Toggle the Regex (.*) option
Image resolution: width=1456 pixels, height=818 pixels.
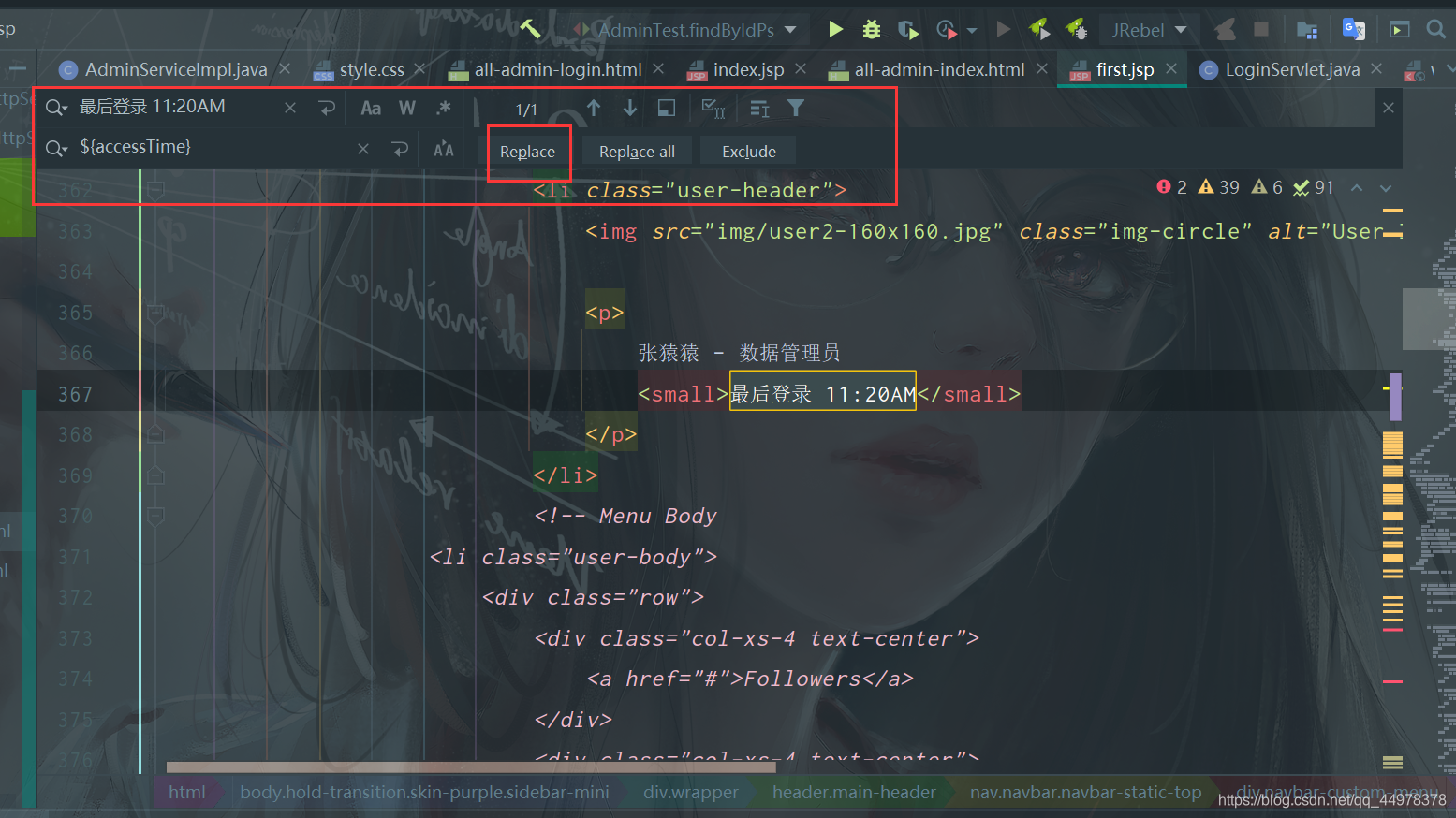coord(444,108)
